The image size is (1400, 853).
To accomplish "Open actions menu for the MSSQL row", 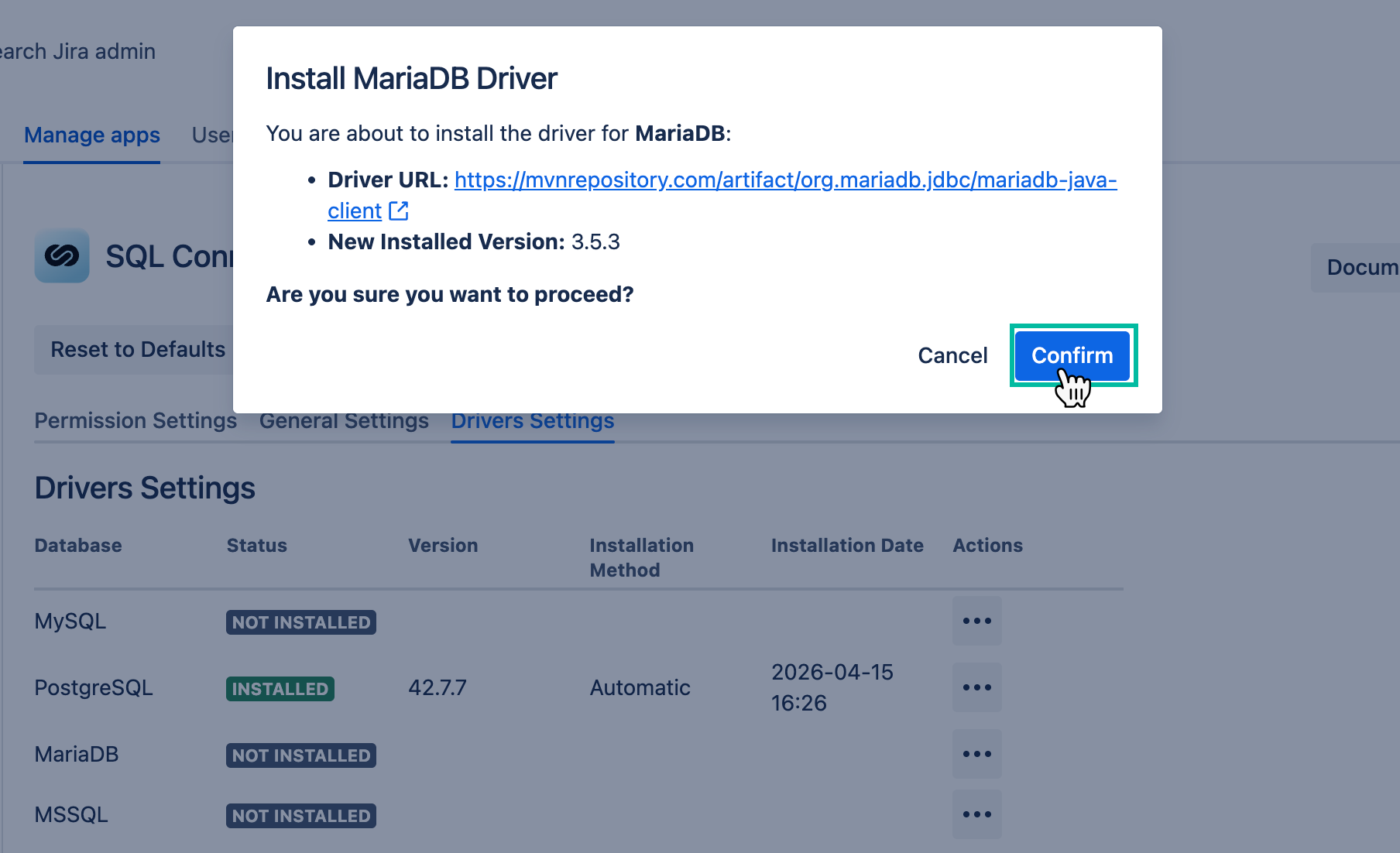I will [x=977, y=814].
